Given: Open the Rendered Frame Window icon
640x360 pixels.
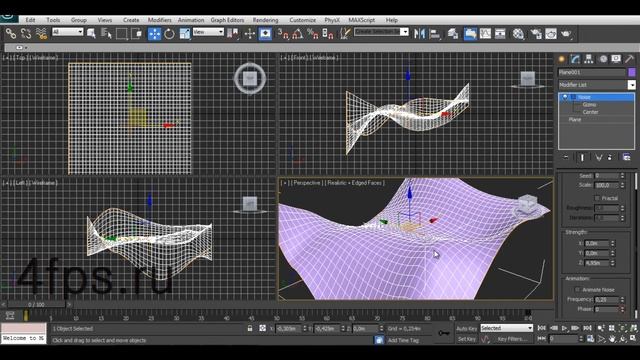Looking at the screenshot, I should point(551,33).
